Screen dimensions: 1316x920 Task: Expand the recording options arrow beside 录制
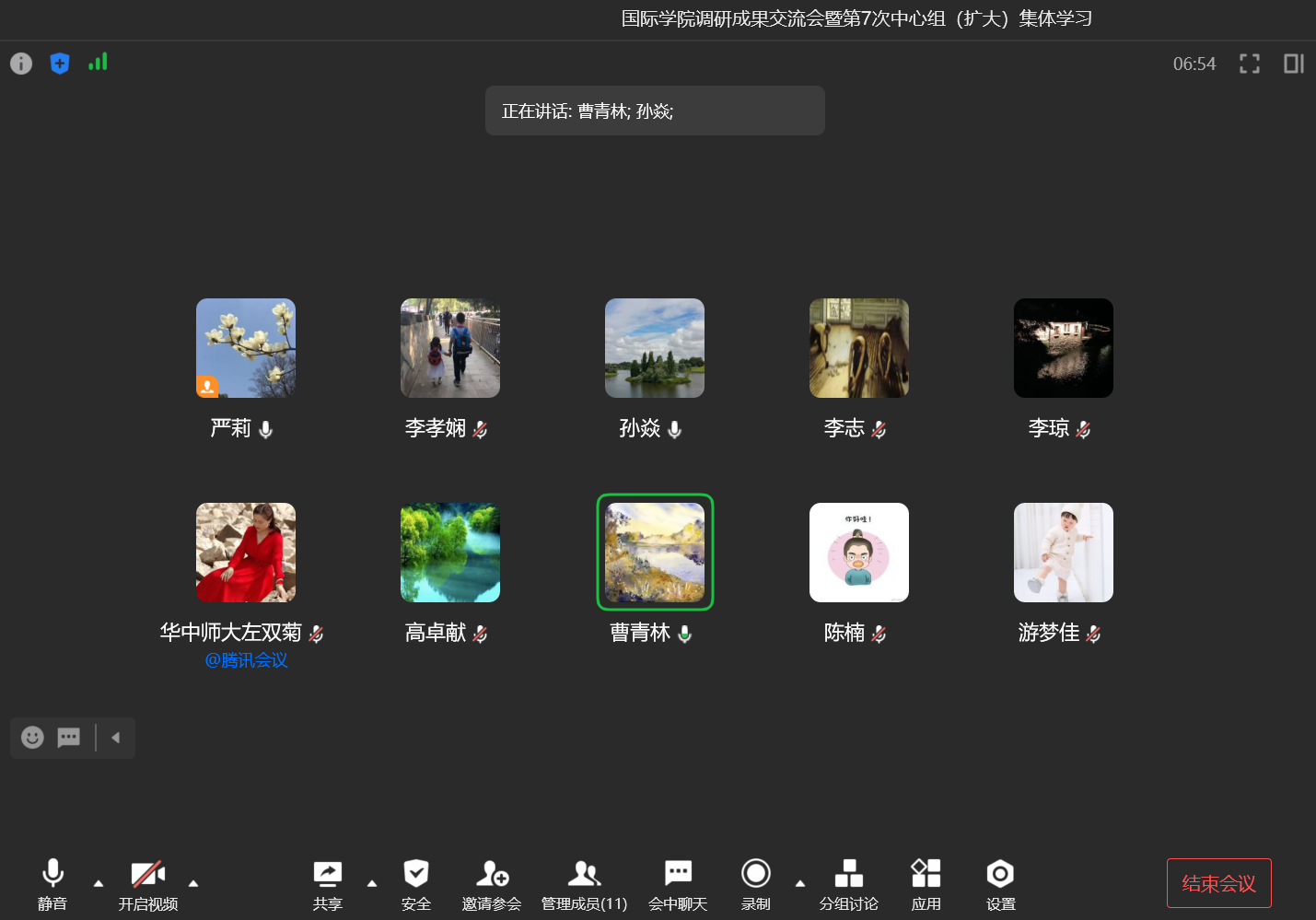[x=800, y=883]
